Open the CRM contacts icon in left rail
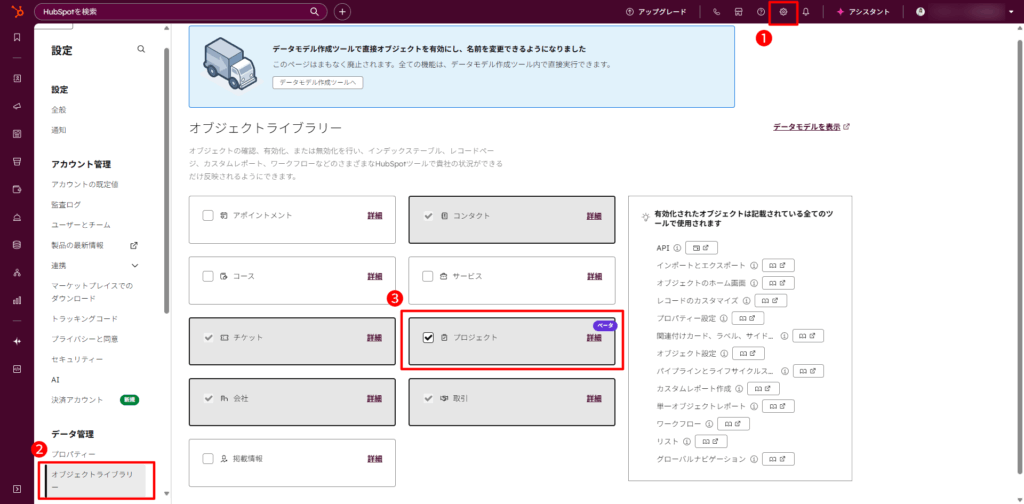Screen dimensions: 1024x504 point(17,78)
